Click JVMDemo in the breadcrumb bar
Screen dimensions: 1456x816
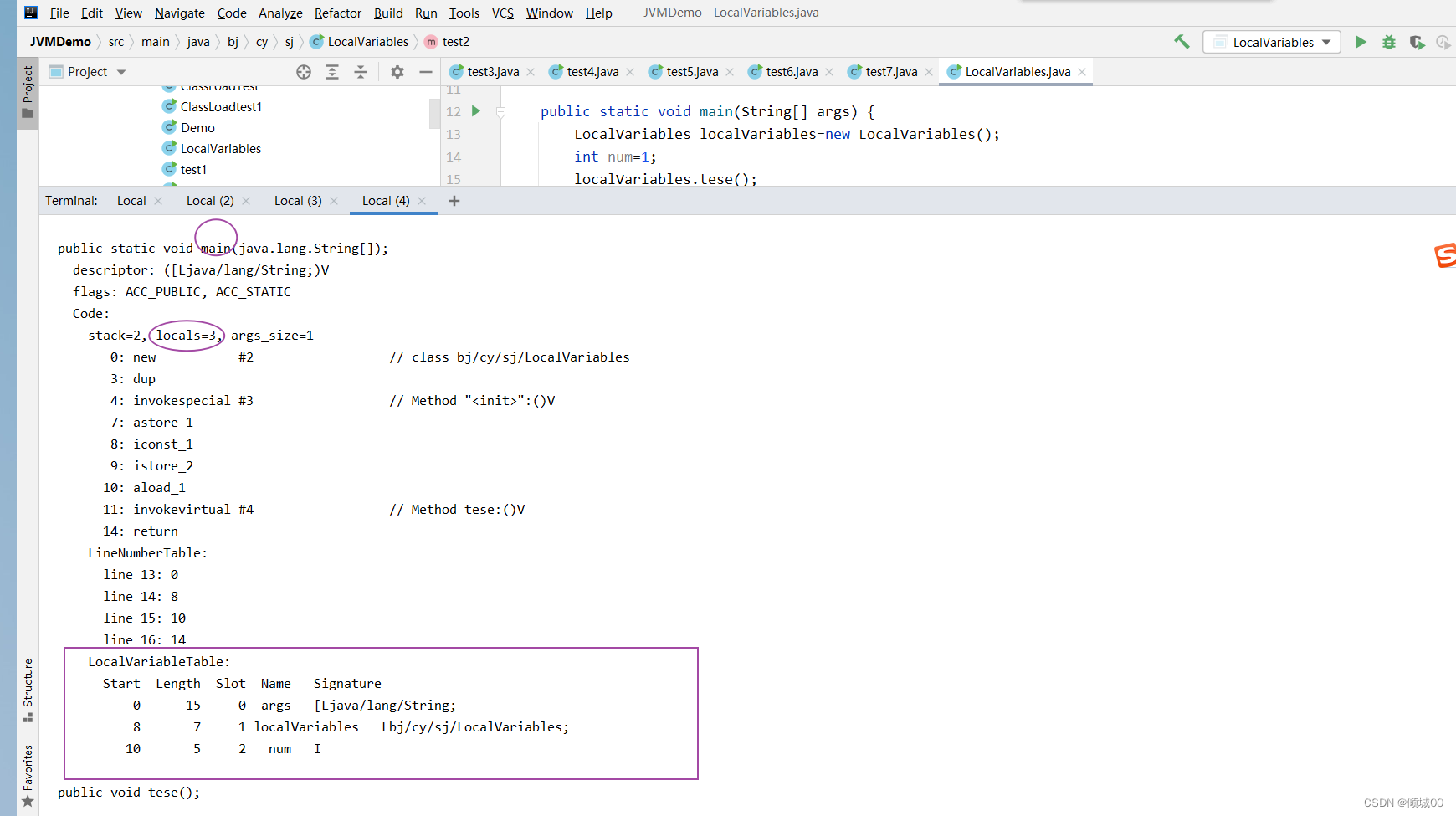click(x=60, y=42)
